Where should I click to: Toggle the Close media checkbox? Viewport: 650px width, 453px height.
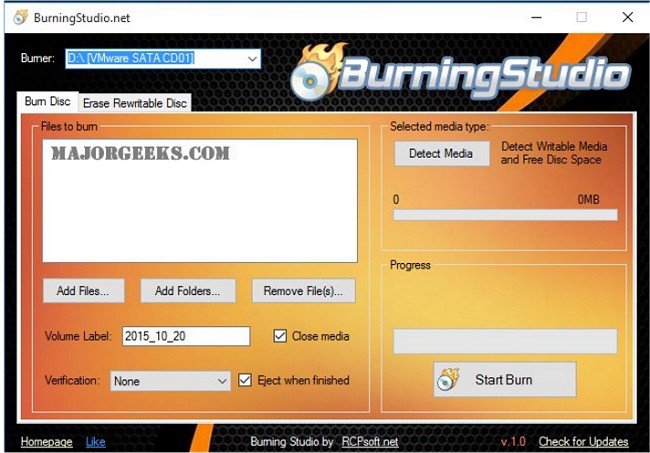(x=280, y=336)
